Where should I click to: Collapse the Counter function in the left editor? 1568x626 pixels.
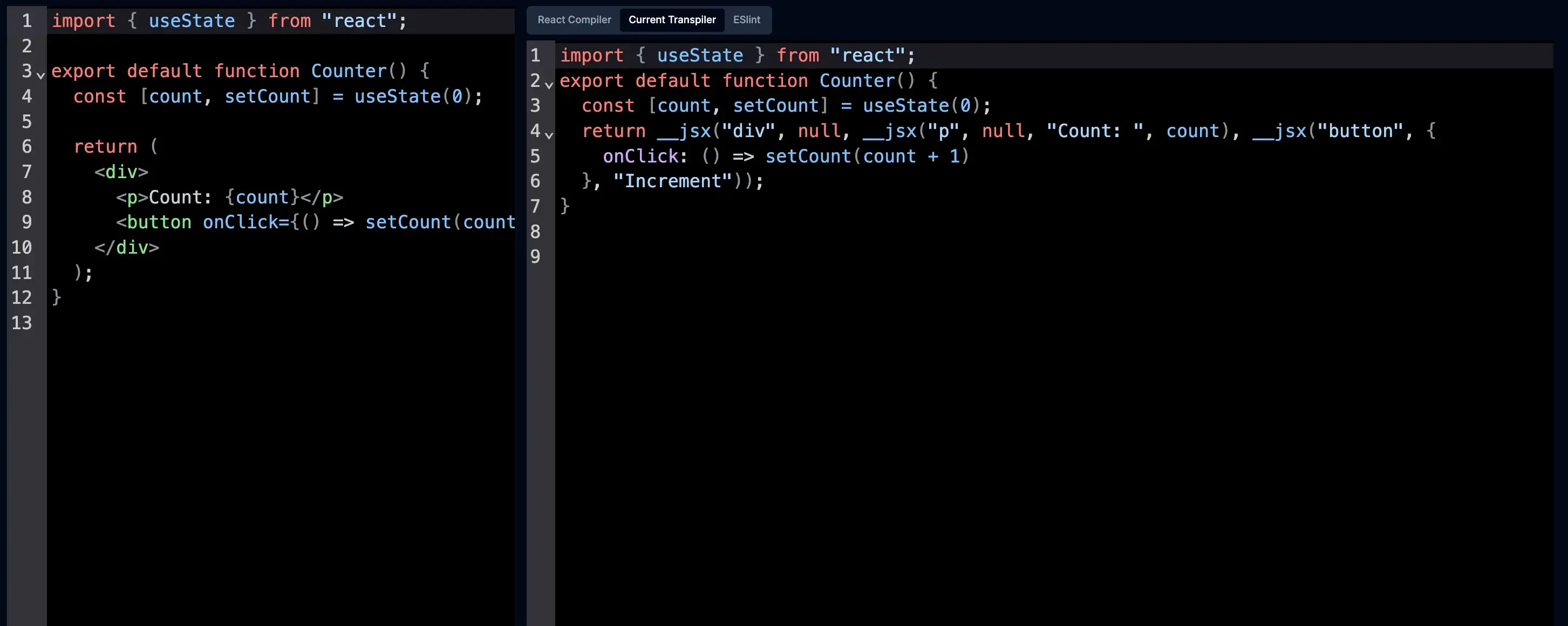pyautogui.click(x=41, y=76)
